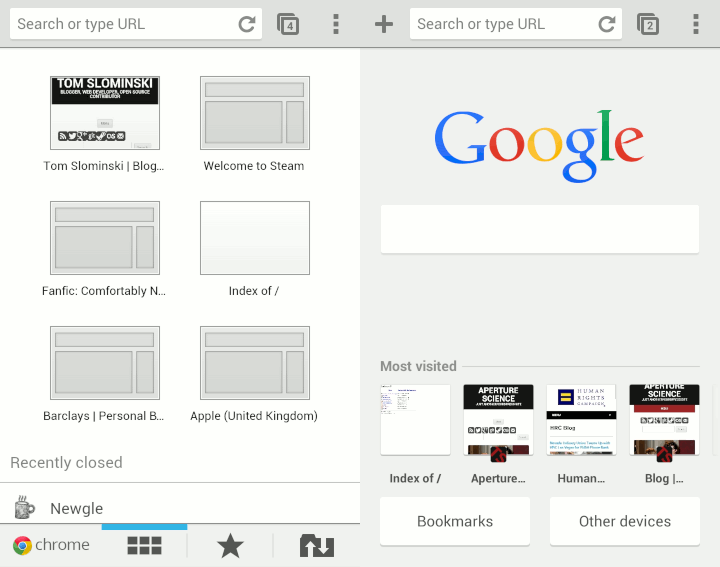720x567 pixels.
Task: Open the Bookmarks button
Action: click(455, 521)
